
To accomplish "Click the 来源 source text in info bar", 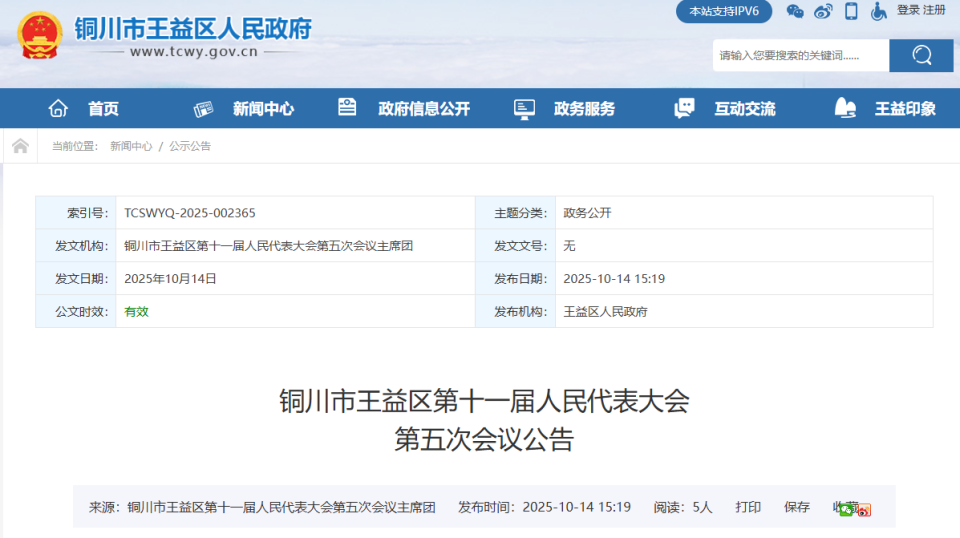I will pos(262,507).
